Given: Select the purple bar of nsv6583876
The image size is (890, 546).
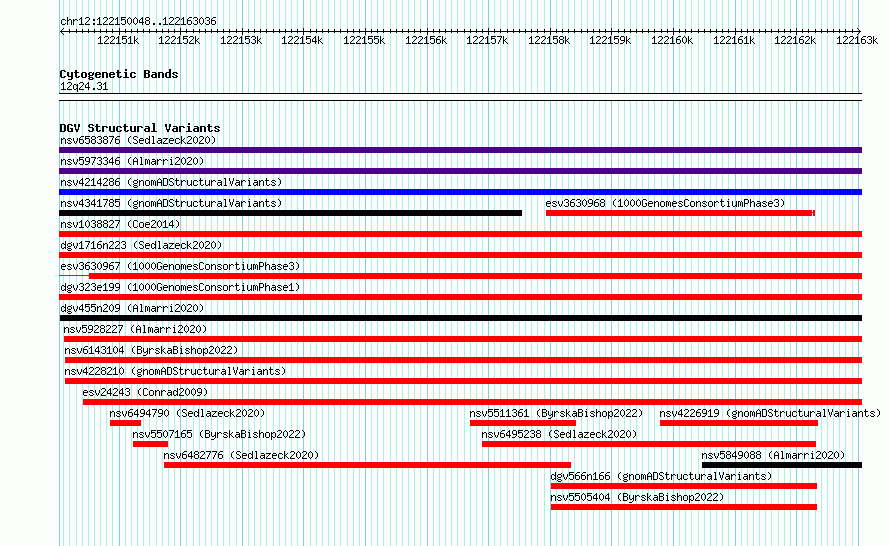Looking at the screenshot, I should click(460, 150).
